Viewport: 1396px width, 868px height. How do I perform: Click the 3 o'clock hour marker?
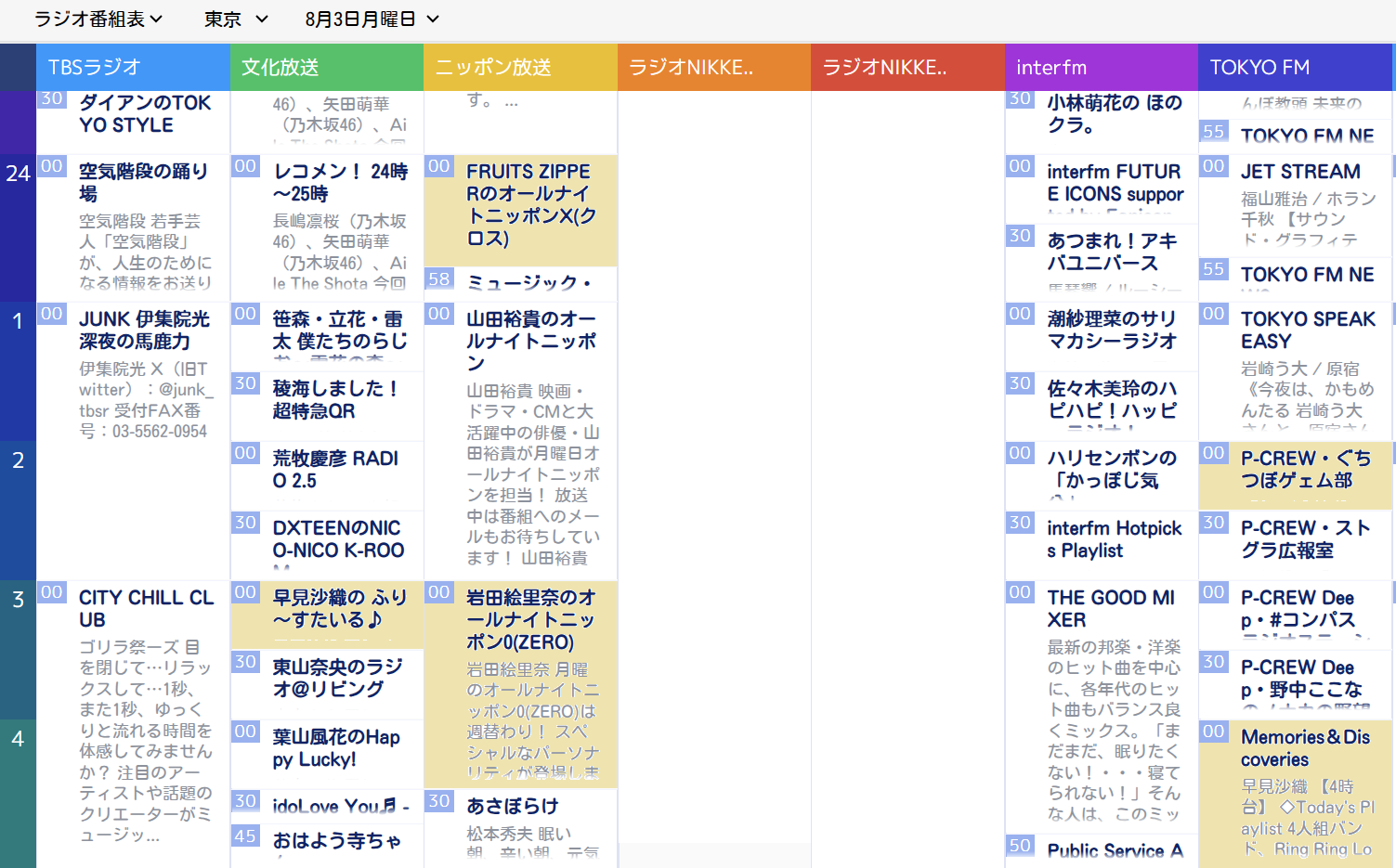click(18, 600)
